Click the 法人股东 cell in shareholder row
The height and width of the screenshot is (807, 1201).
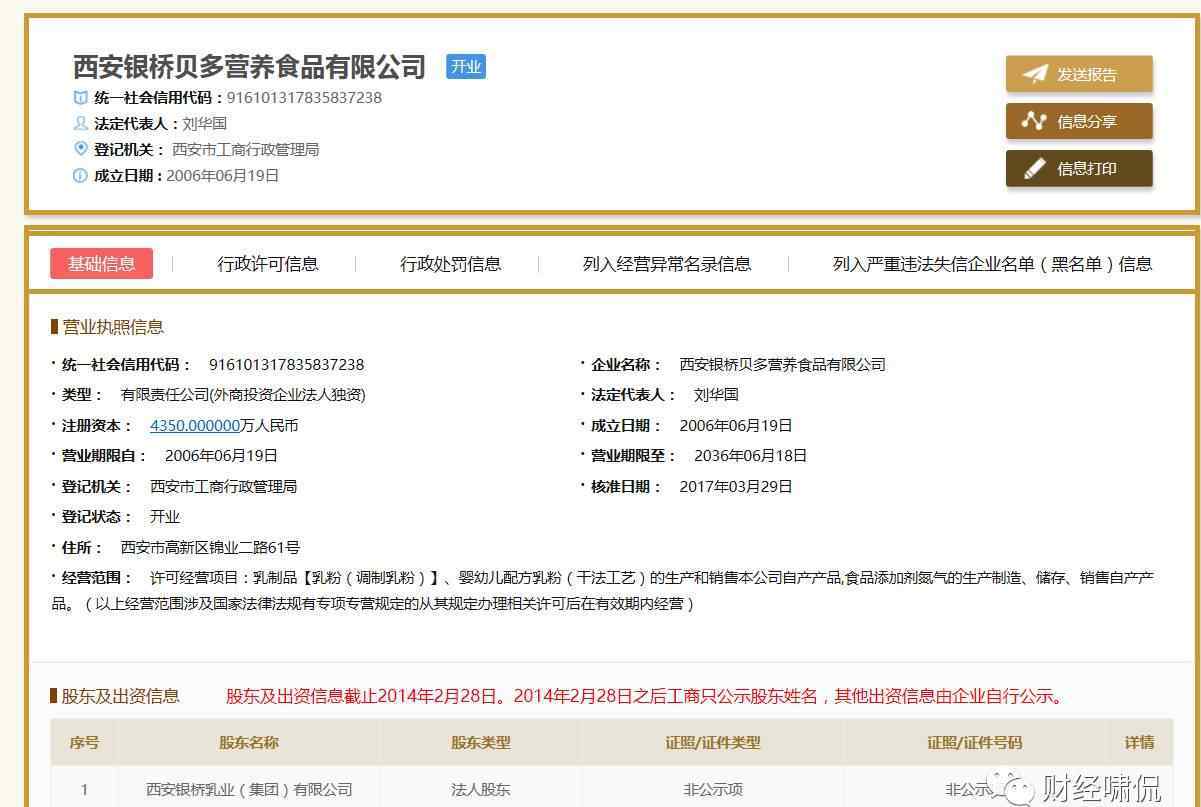pyautogui.click(x=481, y=790)
